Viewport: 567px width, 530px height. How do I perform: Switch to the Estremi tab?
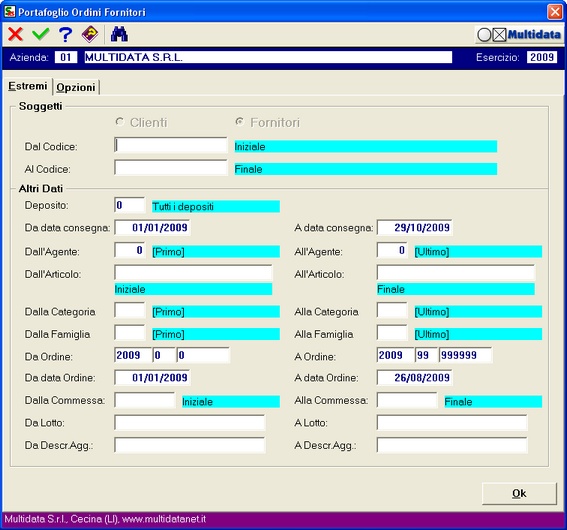point(27,86)
